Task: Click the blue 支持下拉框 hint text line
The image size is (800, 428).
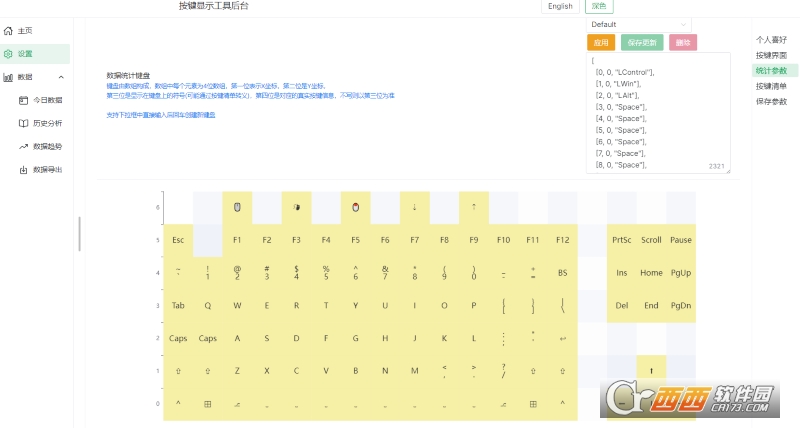Action: 161,115
